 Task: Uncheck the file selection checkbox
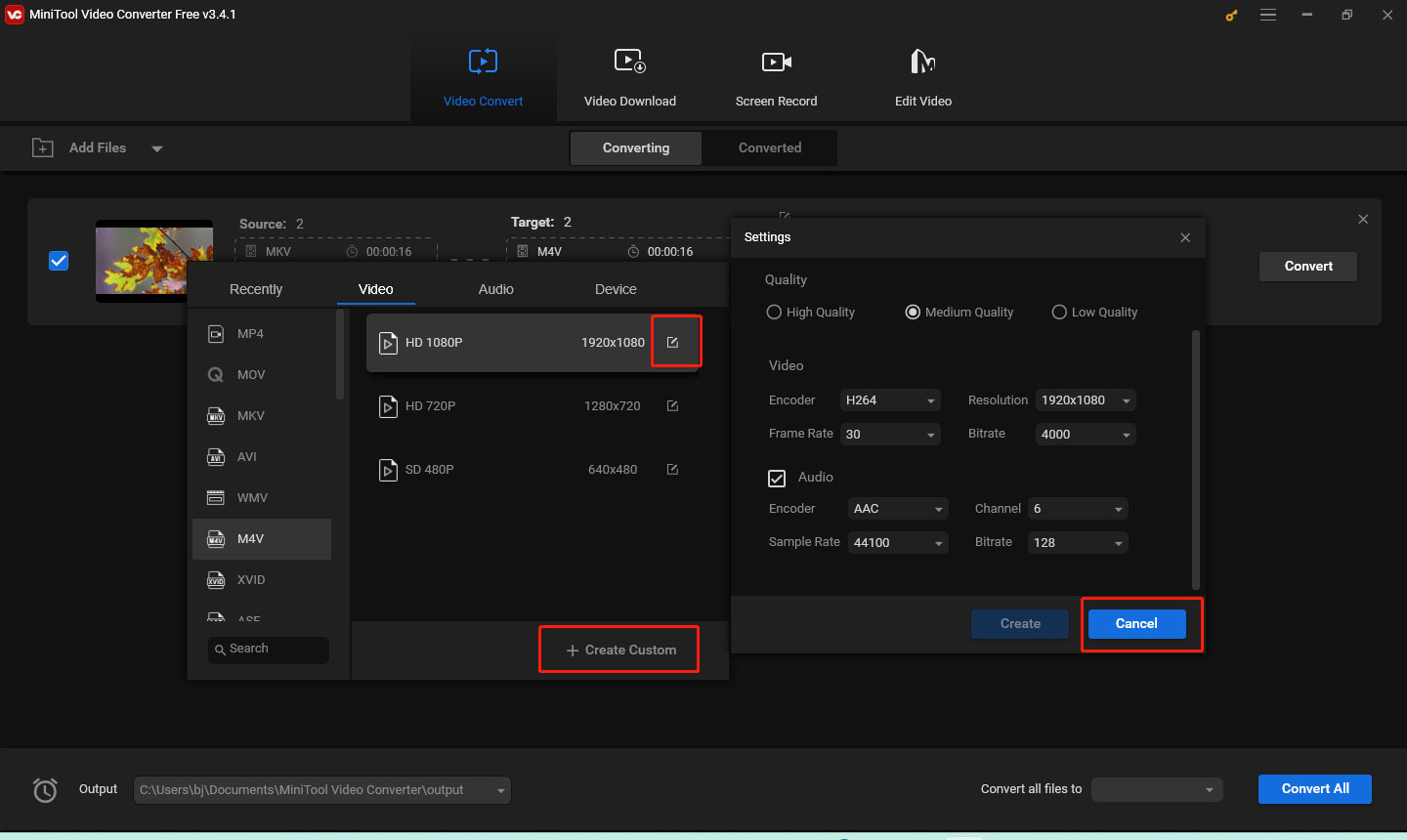(59, 261)
